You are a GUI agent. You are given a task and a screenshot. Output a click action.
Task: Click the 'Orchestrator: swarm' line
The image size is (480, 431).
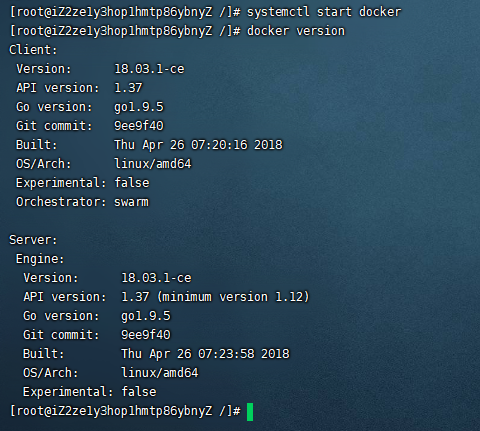(x=82, y=202)
